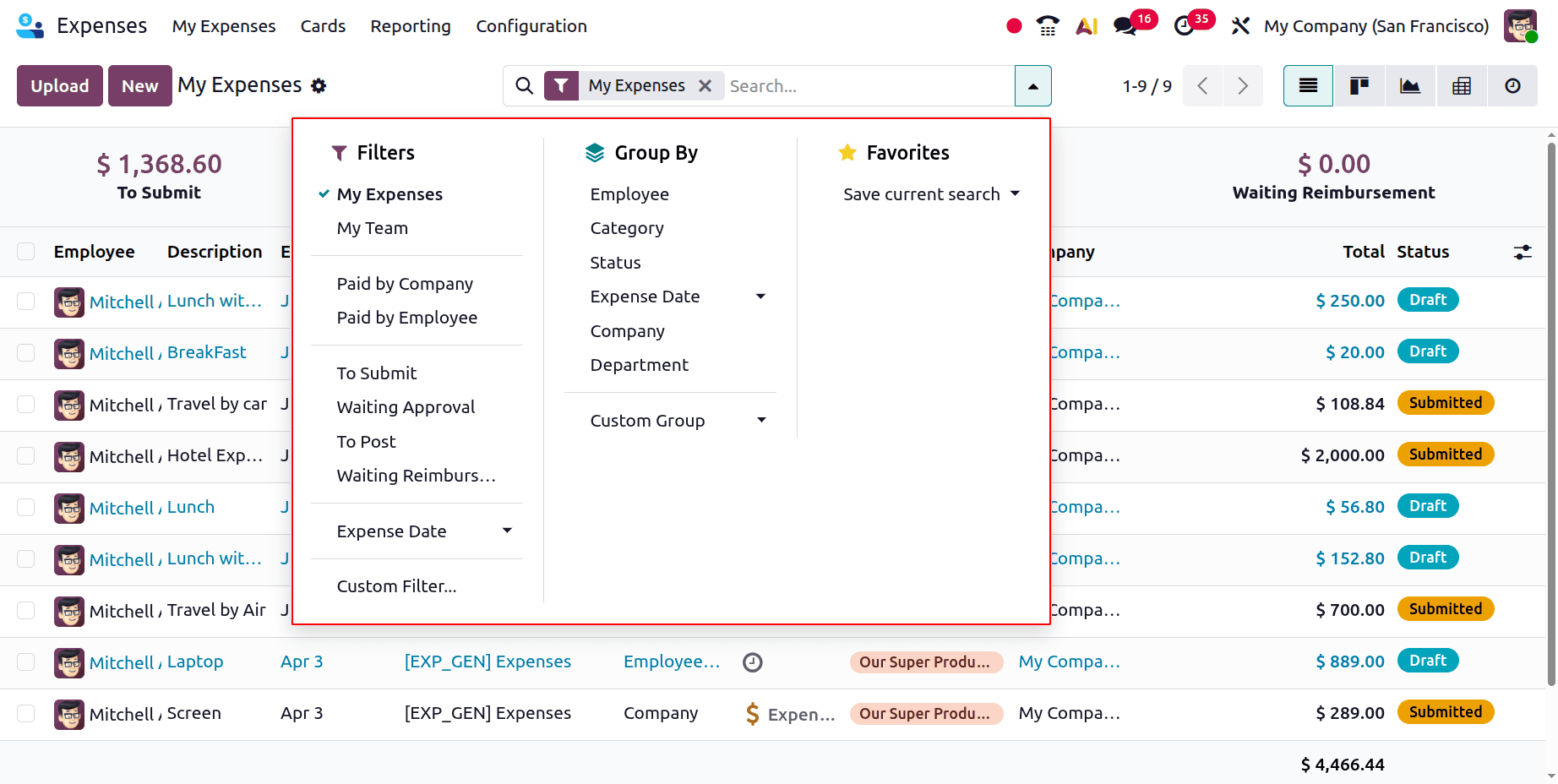Open the debug tools wrench icon
1558x784 pixels.
point(1240,26)
